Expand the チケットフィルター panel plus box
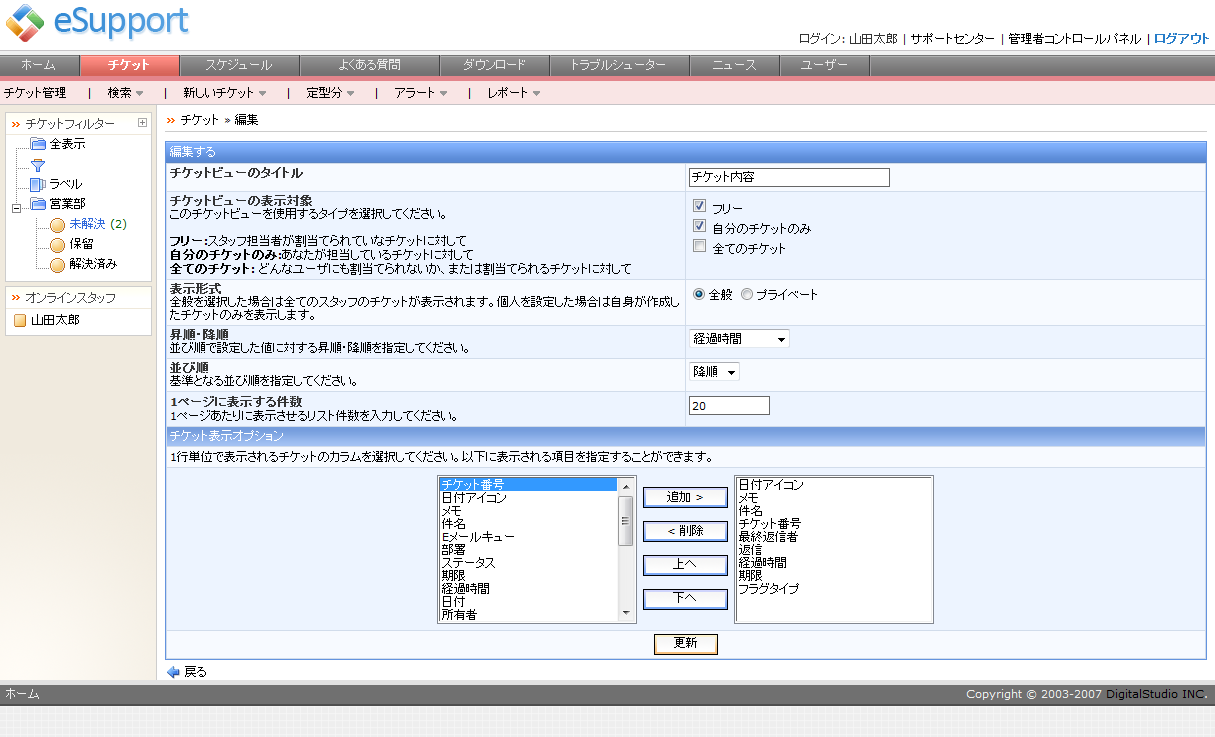 coord(142,123)
